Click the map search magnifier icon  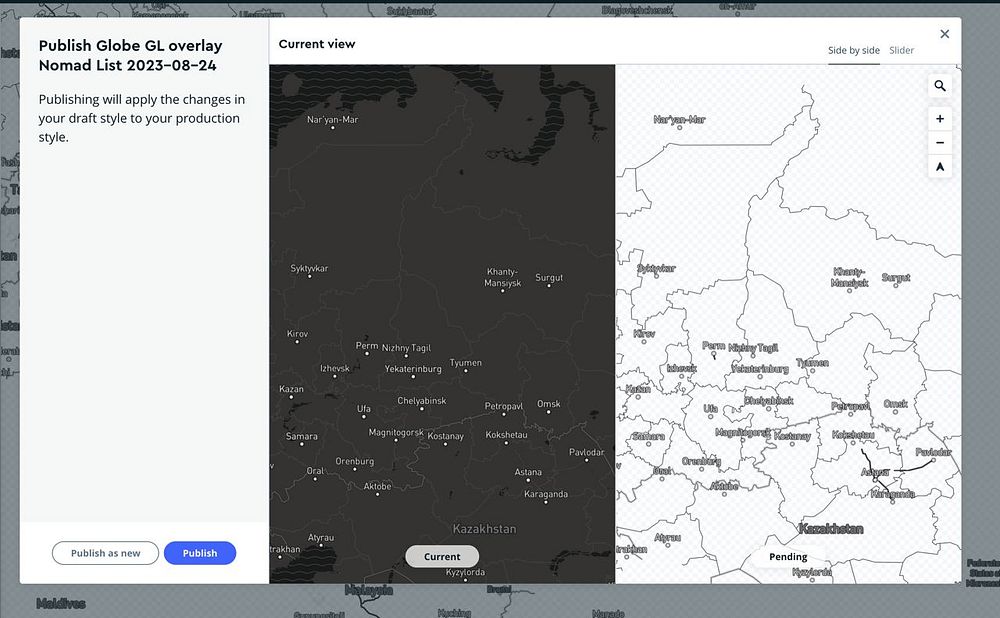pos(939,85)
